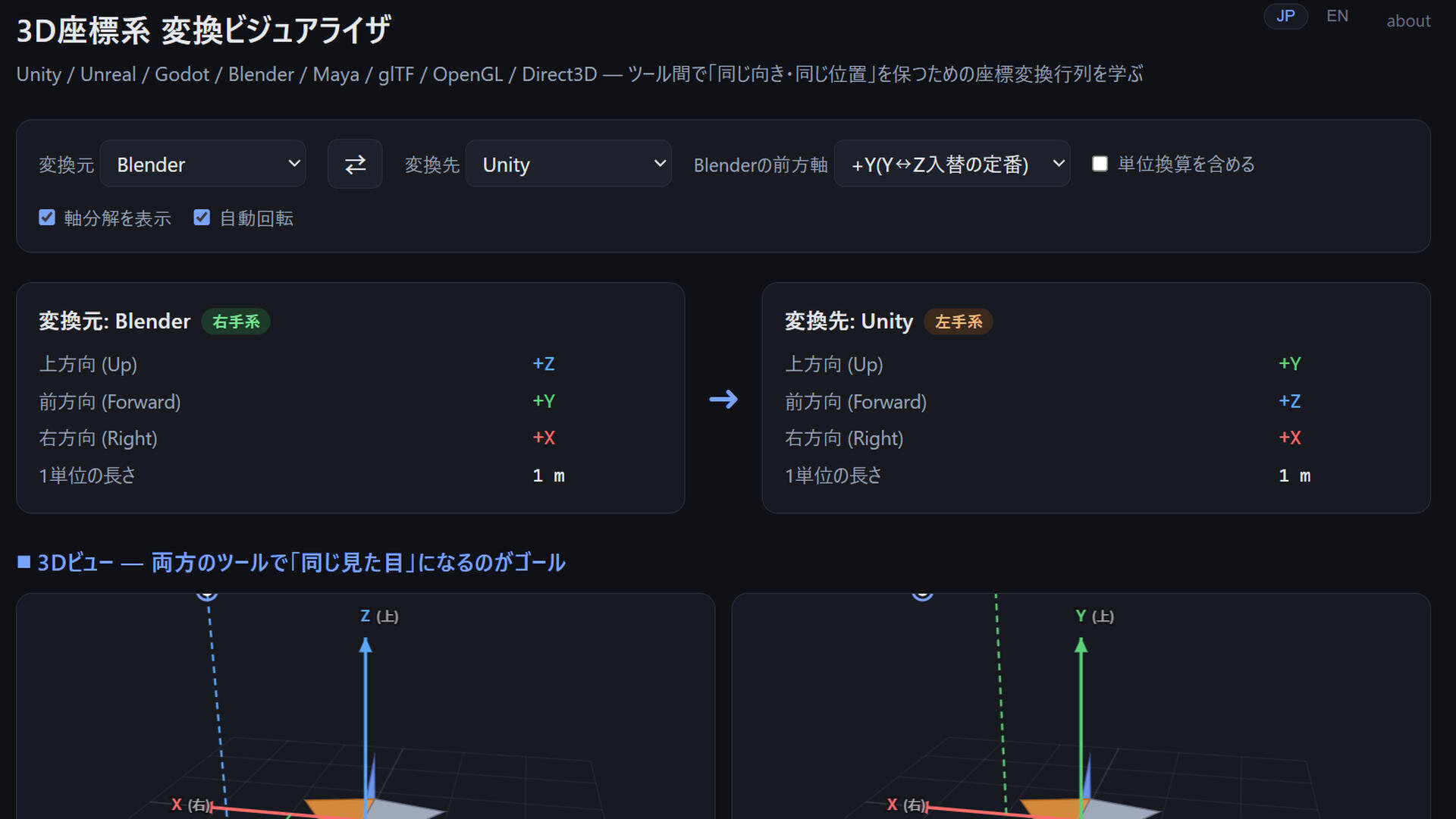Screen dimensions: 1456x819
Task: Click the +Z up value in Blender card
Action: [x=544, y=364]
